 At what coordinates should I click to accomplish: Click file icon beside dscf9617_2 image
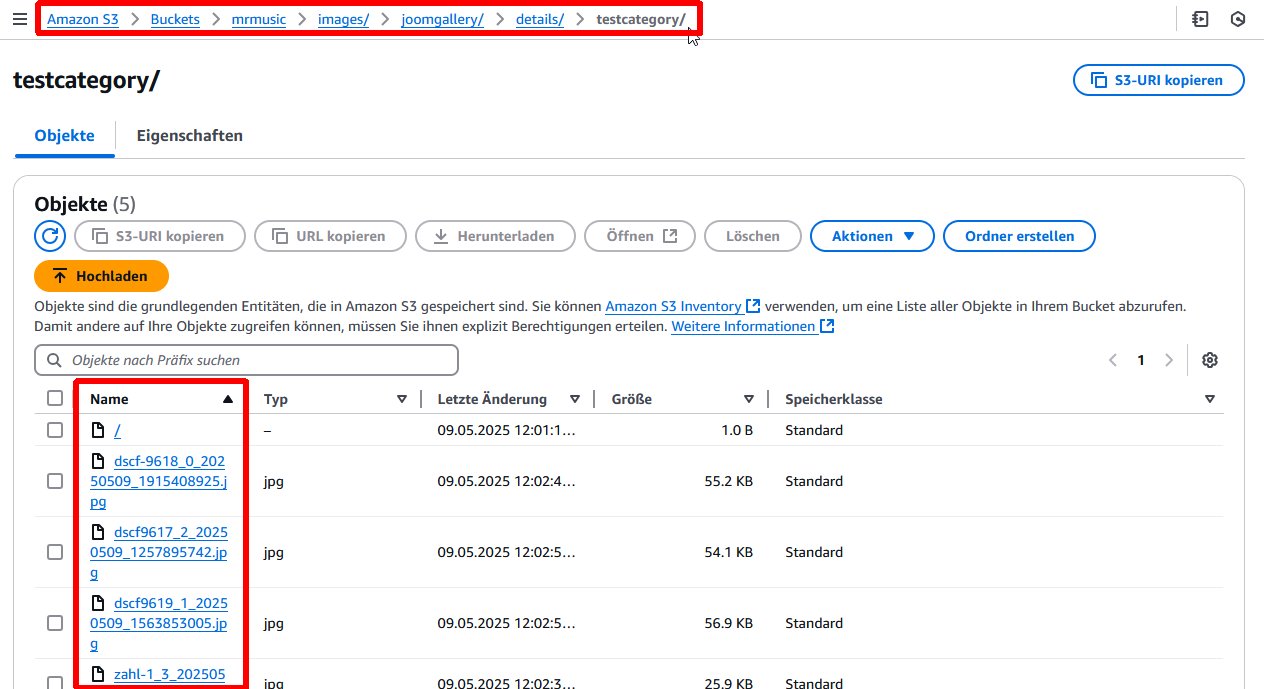tap(98, 532)
